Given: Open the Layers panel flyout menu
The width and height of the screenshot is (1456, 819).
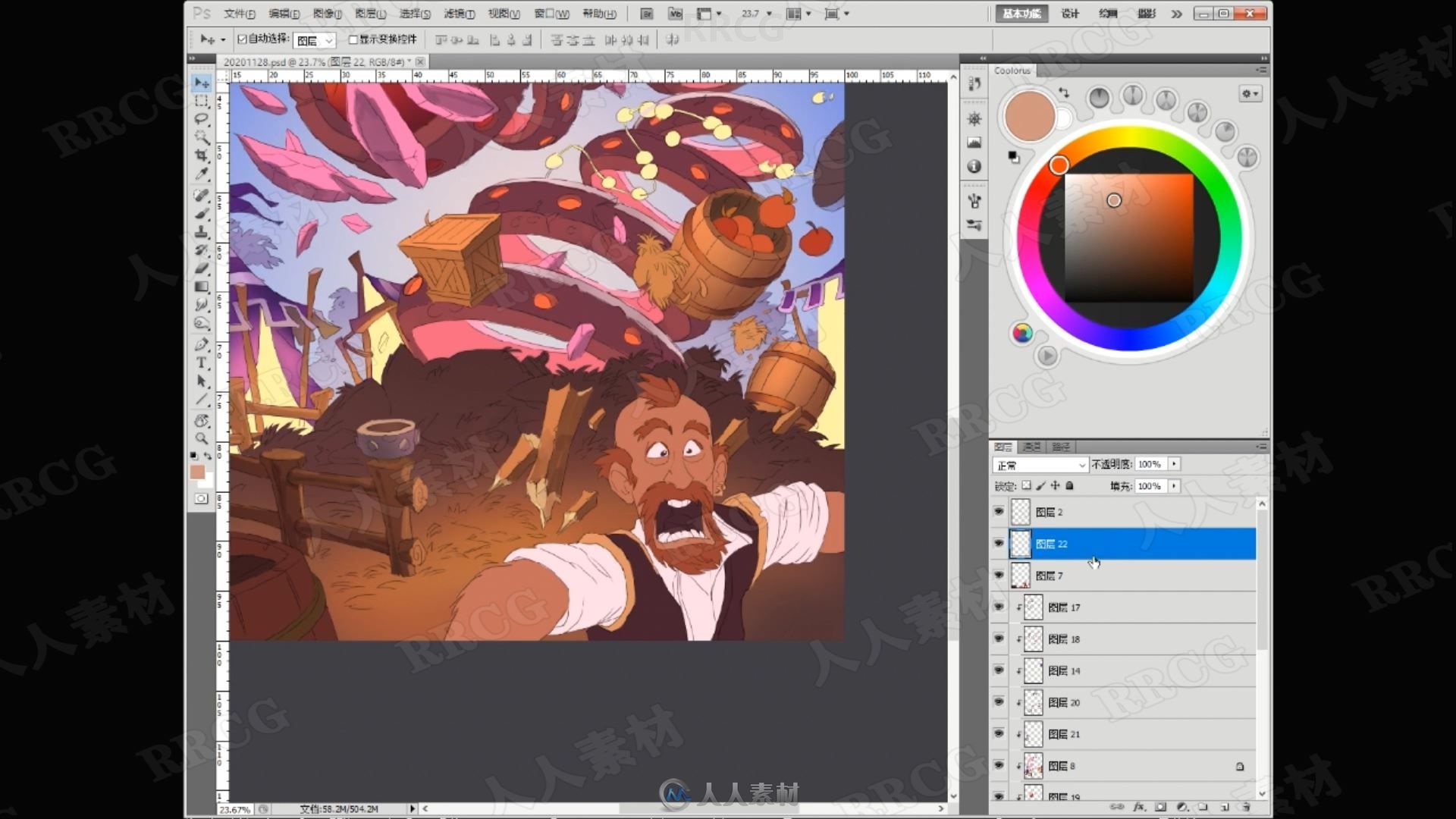Looking at the screenshot, I should tap(1261, 447).
